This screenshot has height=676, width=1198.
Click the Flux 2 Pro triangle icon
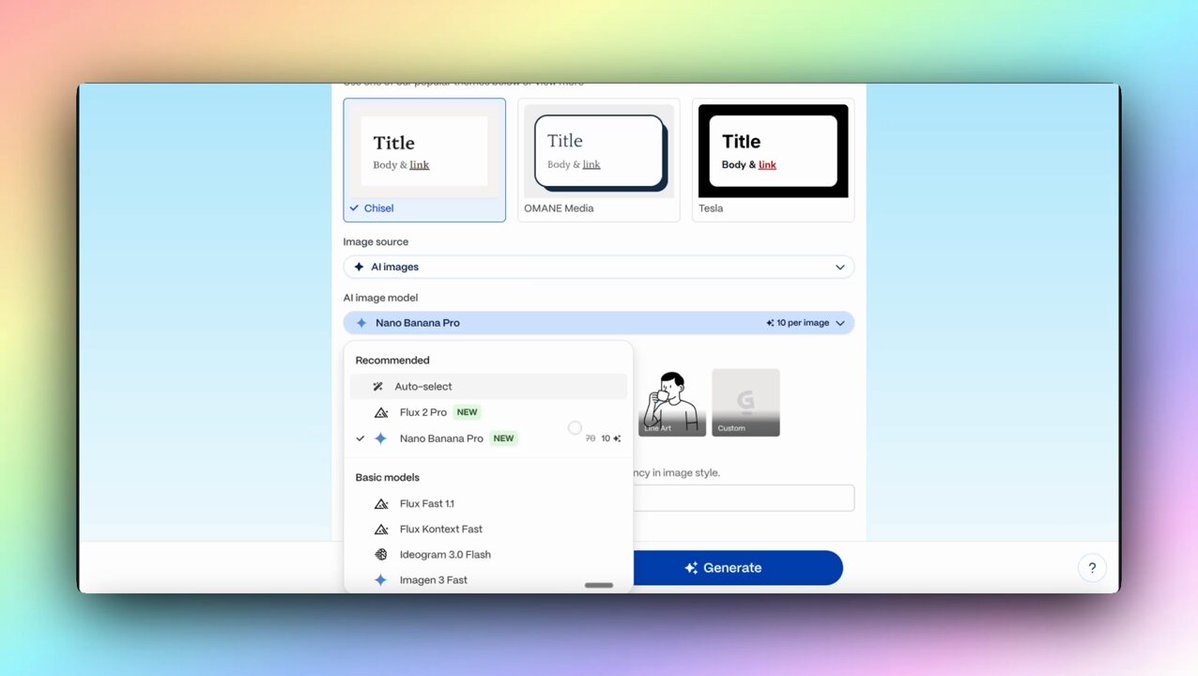point(381,413)
